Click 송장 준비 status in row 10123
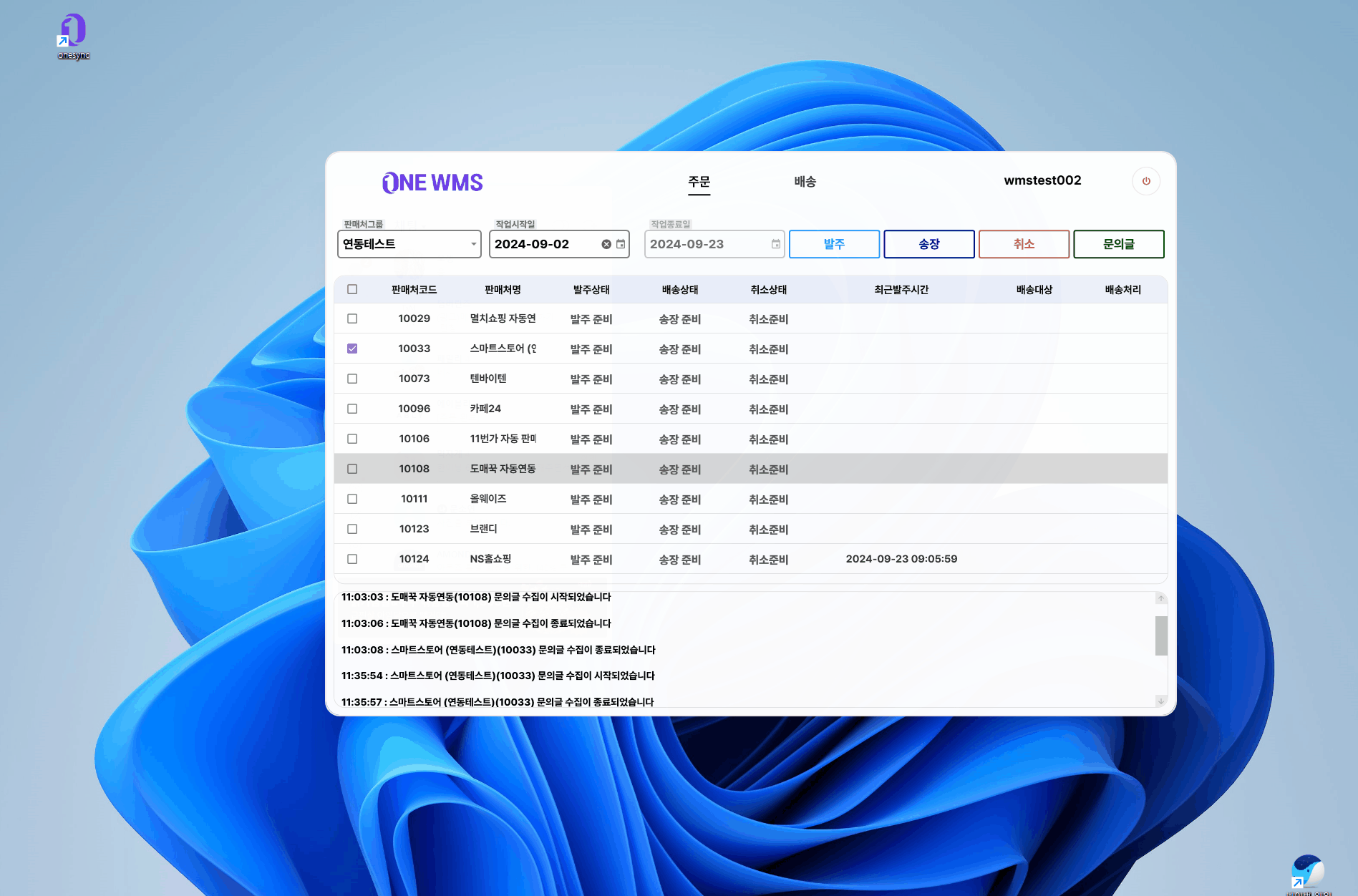Viewport: 1358px width, 896px height. point(680,530)
